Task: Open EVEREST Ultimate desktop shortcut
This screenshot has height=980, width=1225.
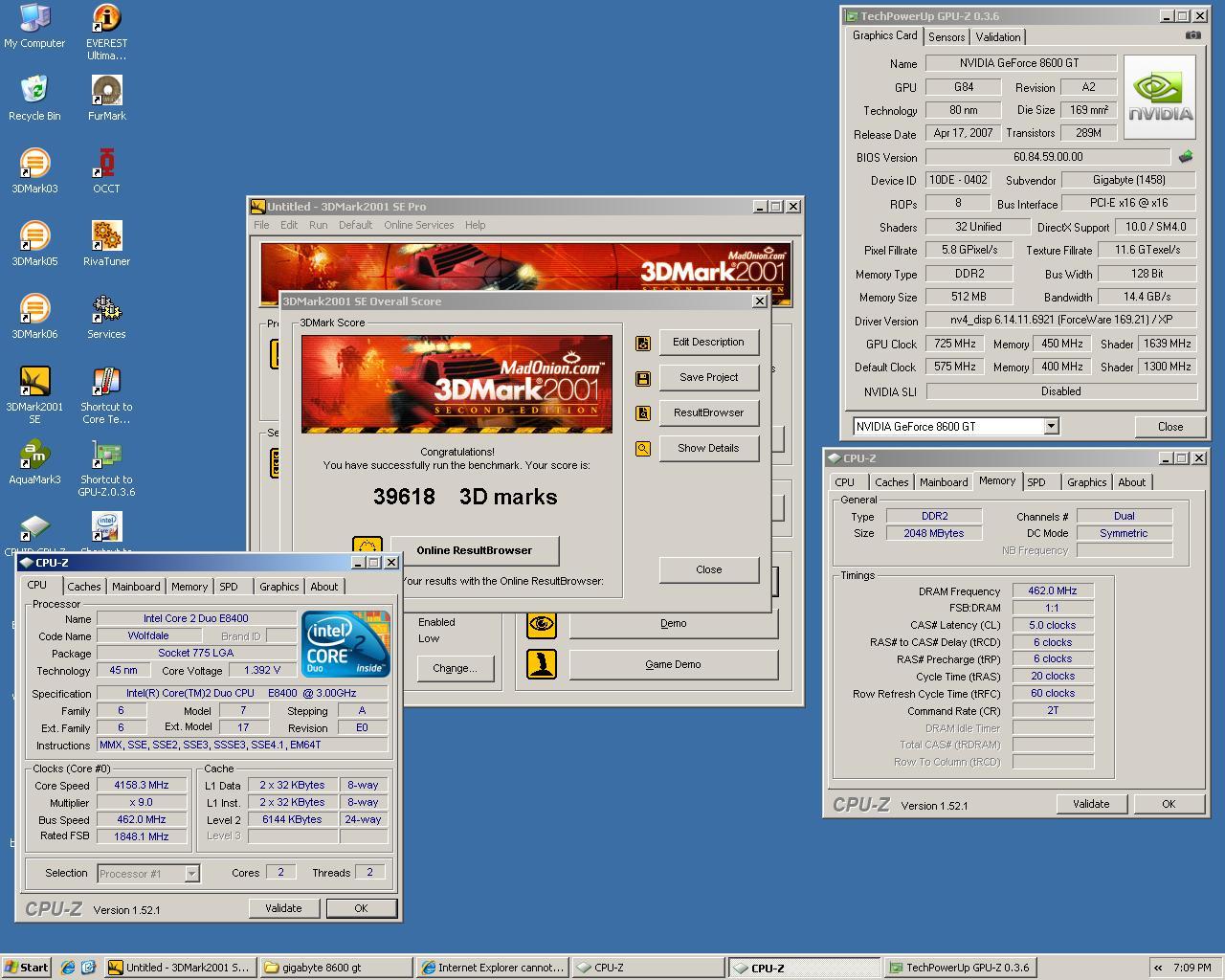Action: pyautogui.click(x=106, y=32)
